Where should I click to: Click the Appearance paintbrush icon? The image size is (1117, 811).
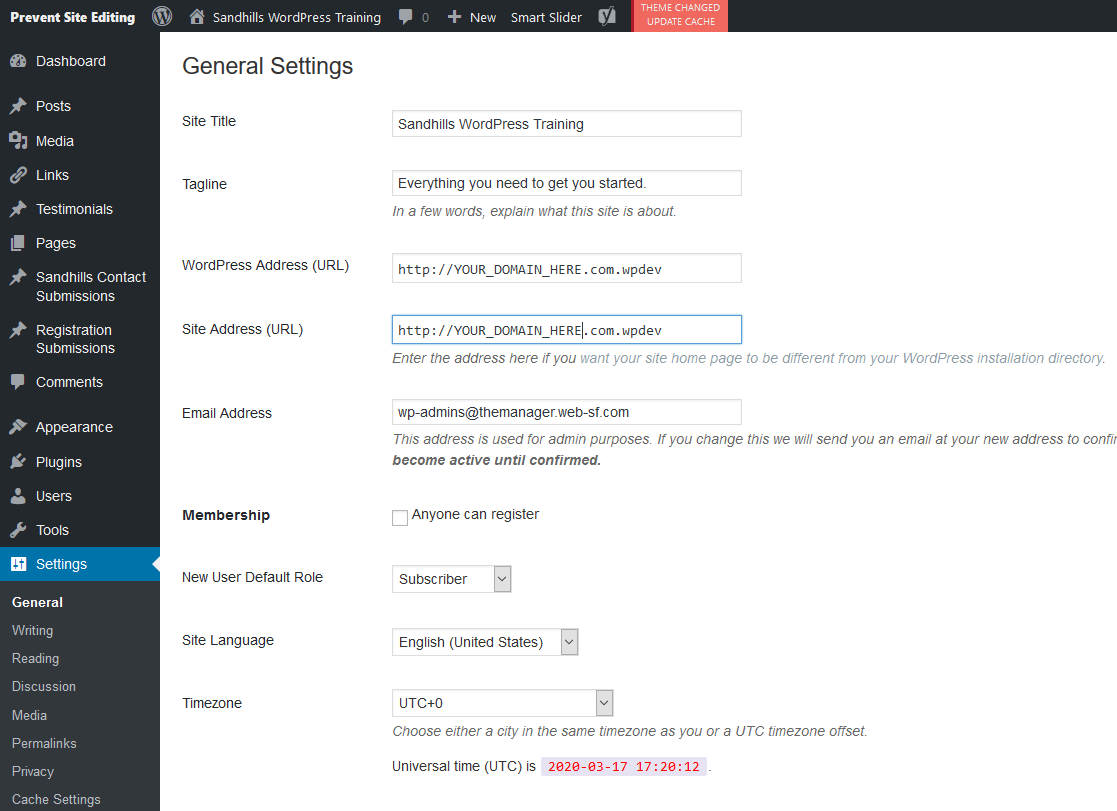pos(19,427)
